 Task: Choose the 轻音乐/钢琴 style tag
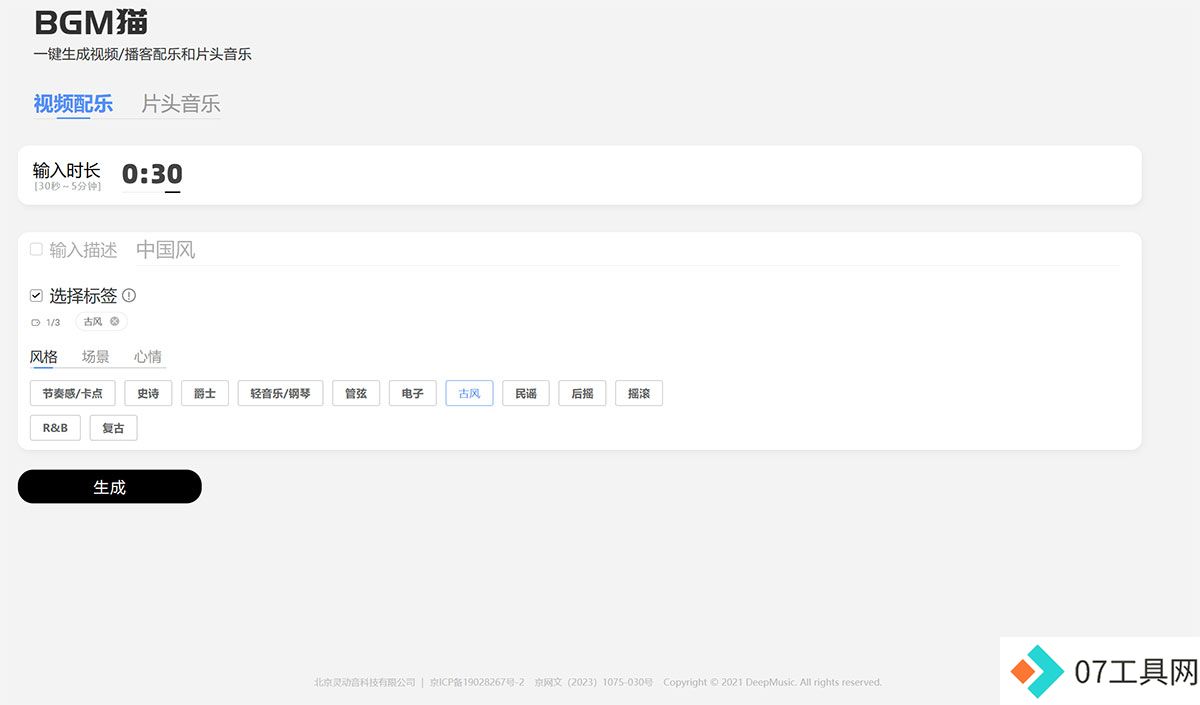tap(281, 394)
